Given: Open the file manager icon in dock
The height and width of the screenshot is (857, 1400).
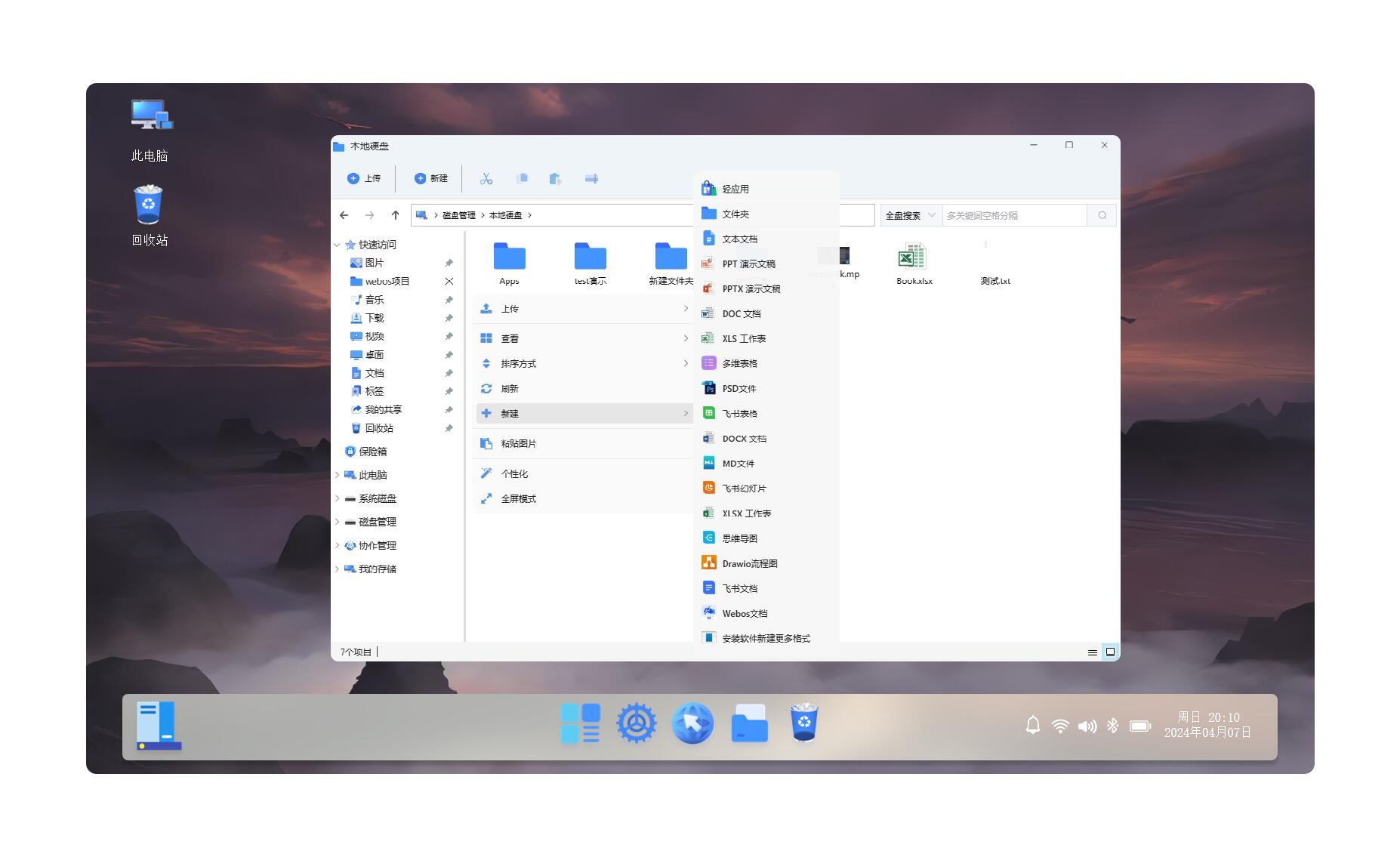Looking at the screenshot, I should click(749, 723).
